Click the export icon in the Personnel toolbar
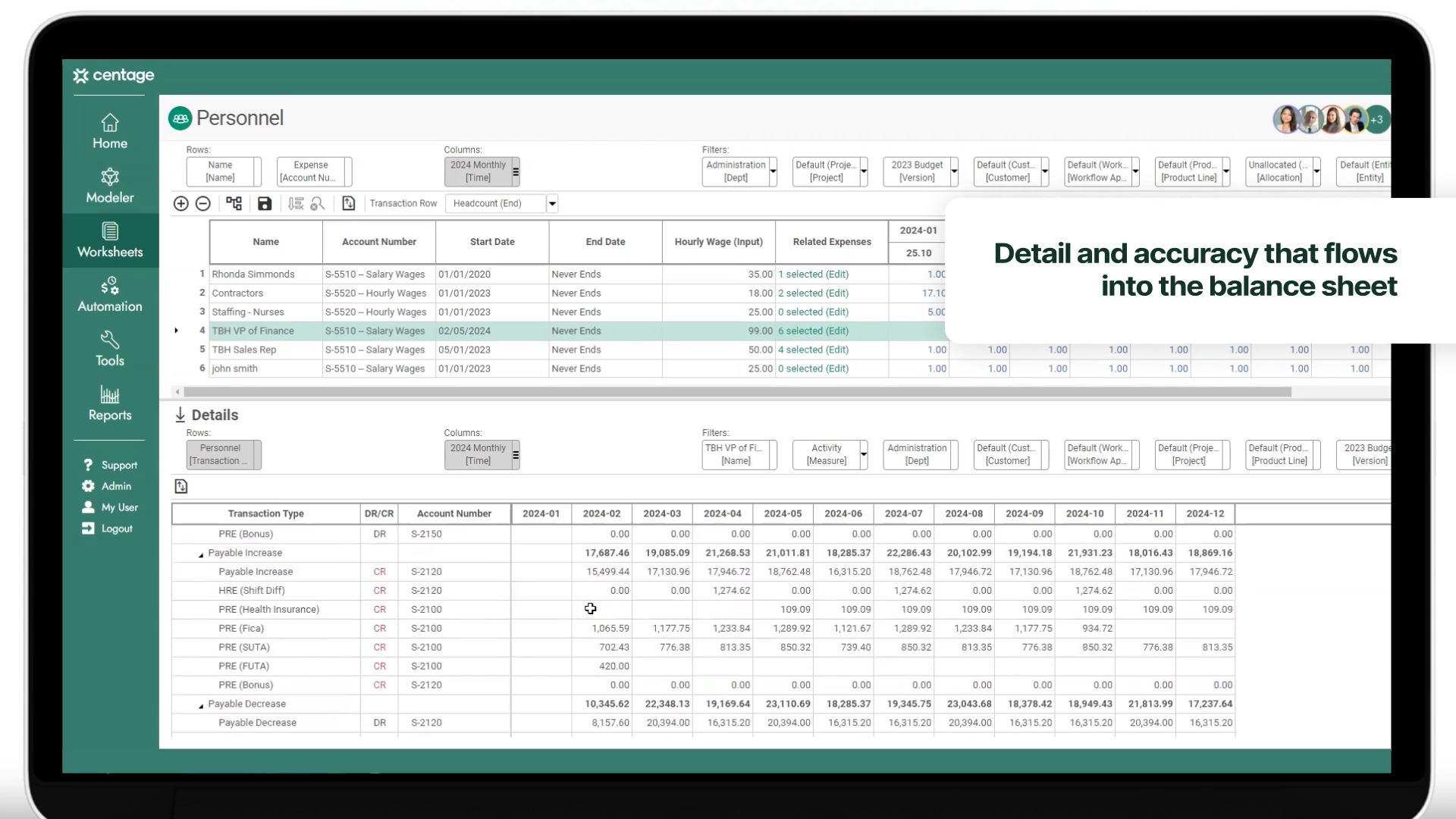This screenshot has height=819, width=1456. pyautogui.click(x=348, y=203)
